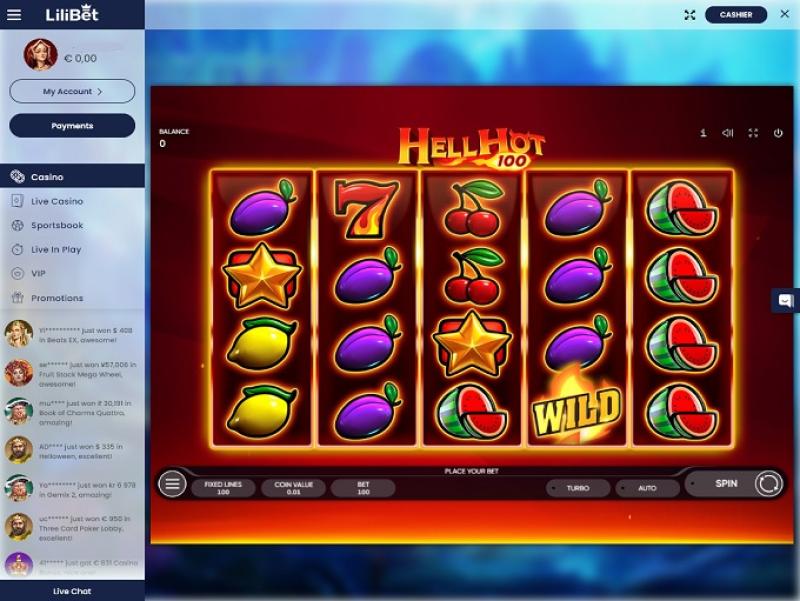800x601 pixels.
Task: Toggle Turbo mode
Action: coord(578,488)
